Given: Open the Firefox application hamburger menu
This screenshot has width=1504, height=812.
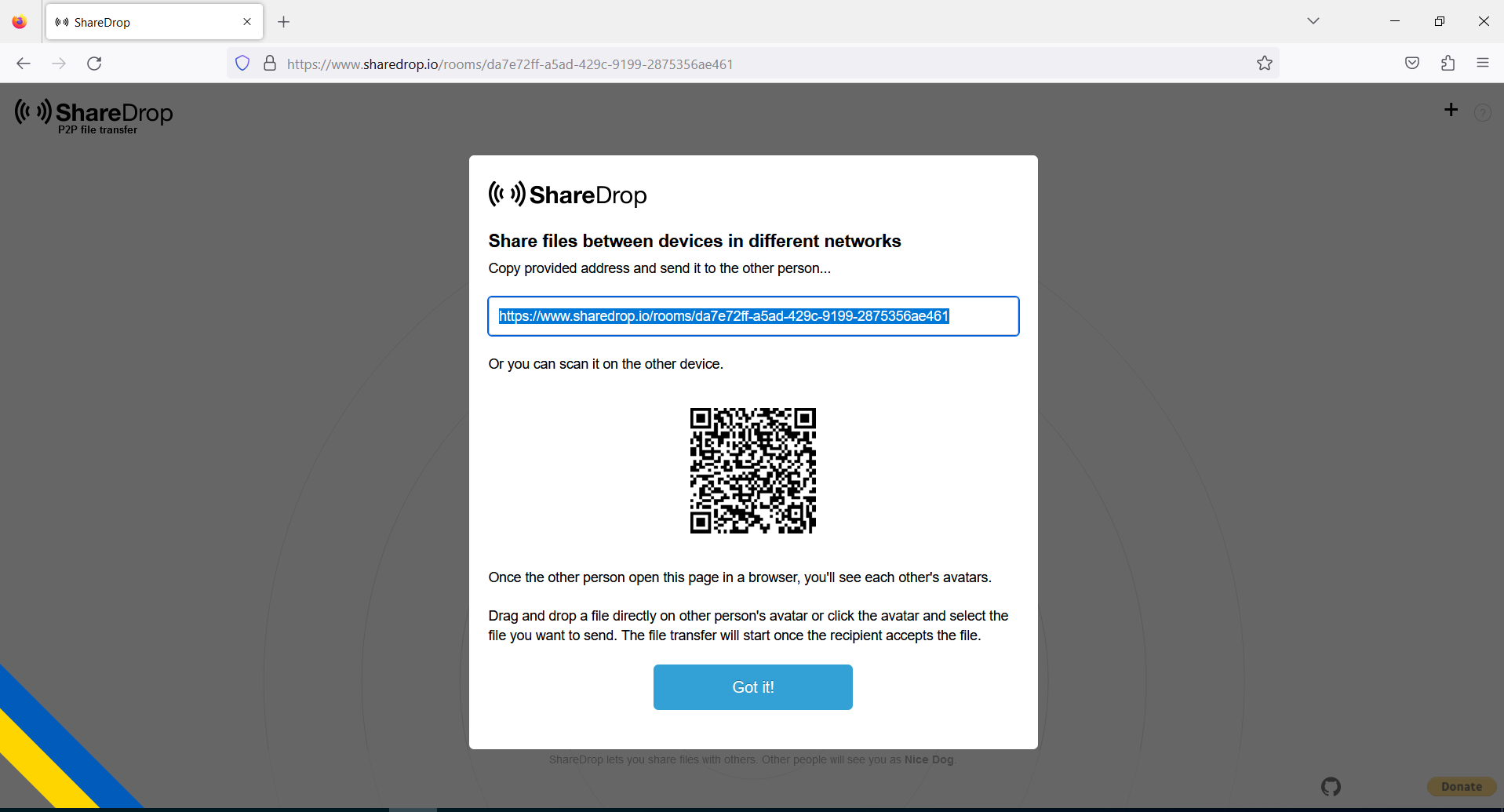Looking at the screenshot, I should 1483,63.
